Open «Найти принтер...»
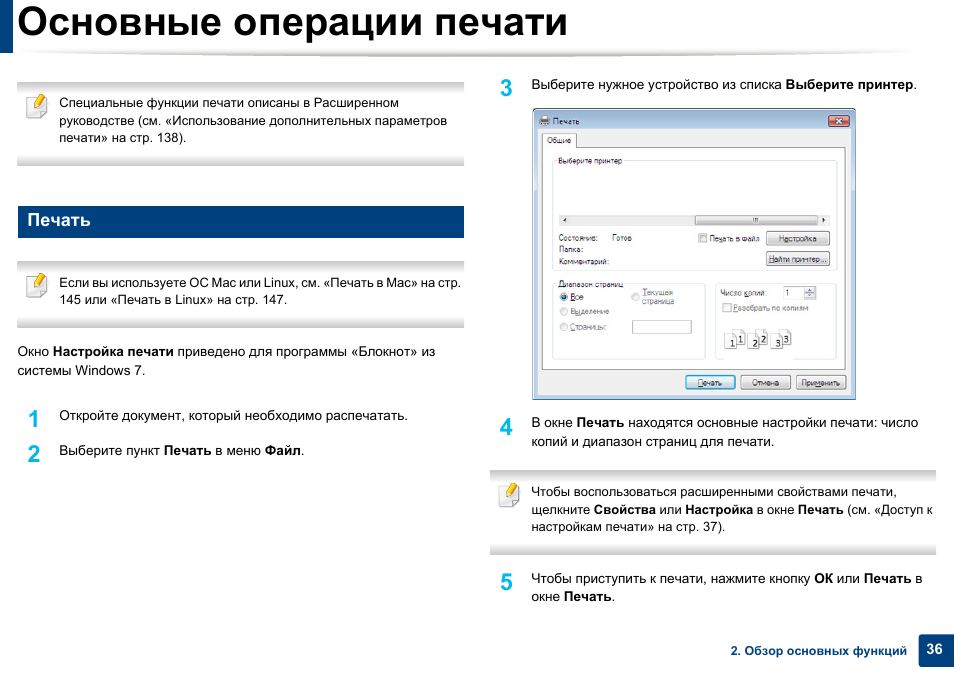954x675 pixels. click(798, 259)
